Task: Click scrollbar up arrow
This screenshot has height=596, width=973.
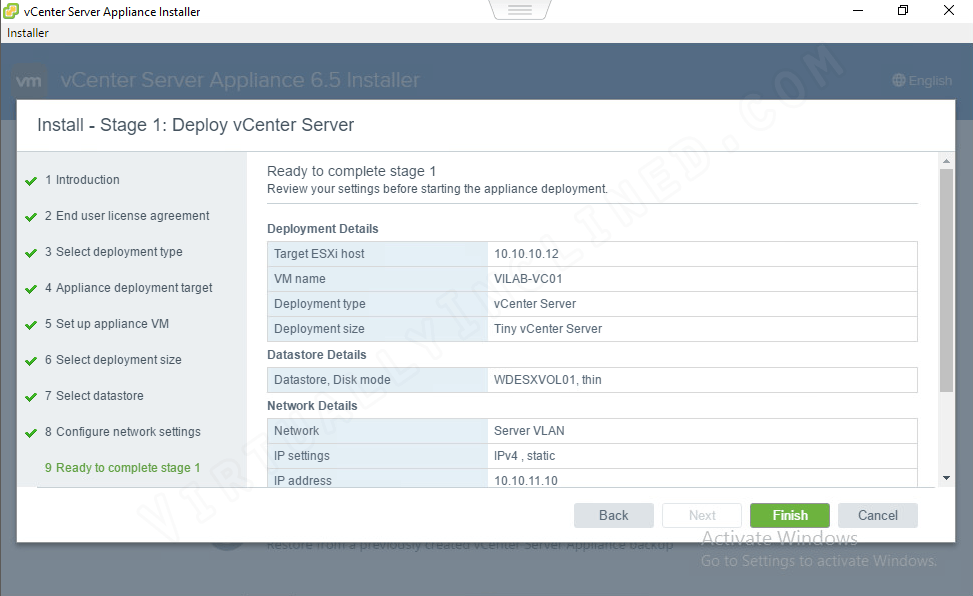Action: (x=946, y=161)
